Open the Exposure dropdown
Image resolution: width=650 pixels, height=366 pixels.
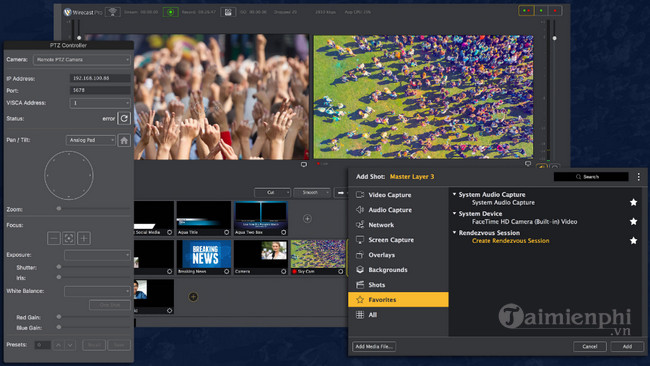pos(97,255)
